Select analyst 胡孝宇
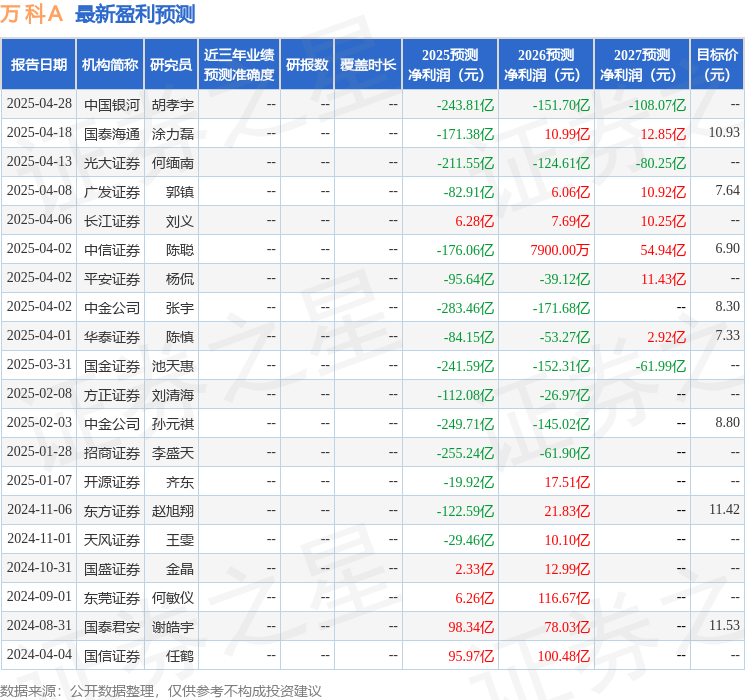 tap(172, 105)
